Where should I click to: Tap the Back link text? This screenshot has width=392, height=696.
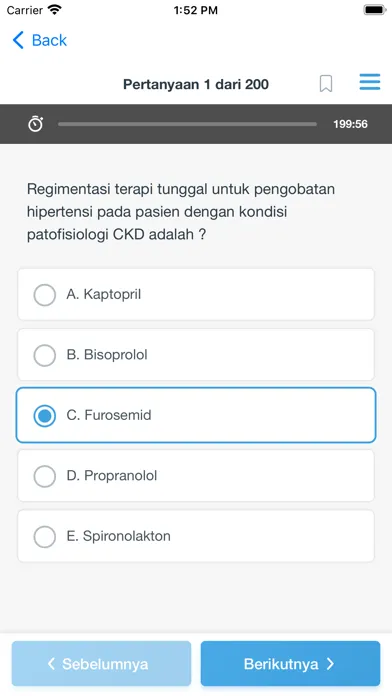49,40
